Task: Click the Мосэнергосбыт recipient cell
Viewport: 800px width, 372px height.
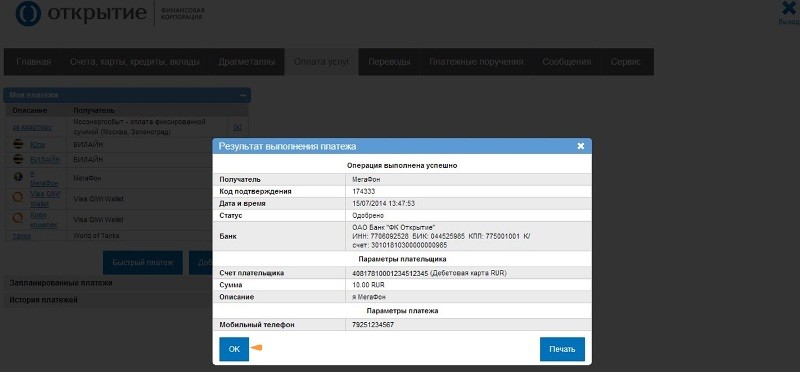Action: click(147, 127)
